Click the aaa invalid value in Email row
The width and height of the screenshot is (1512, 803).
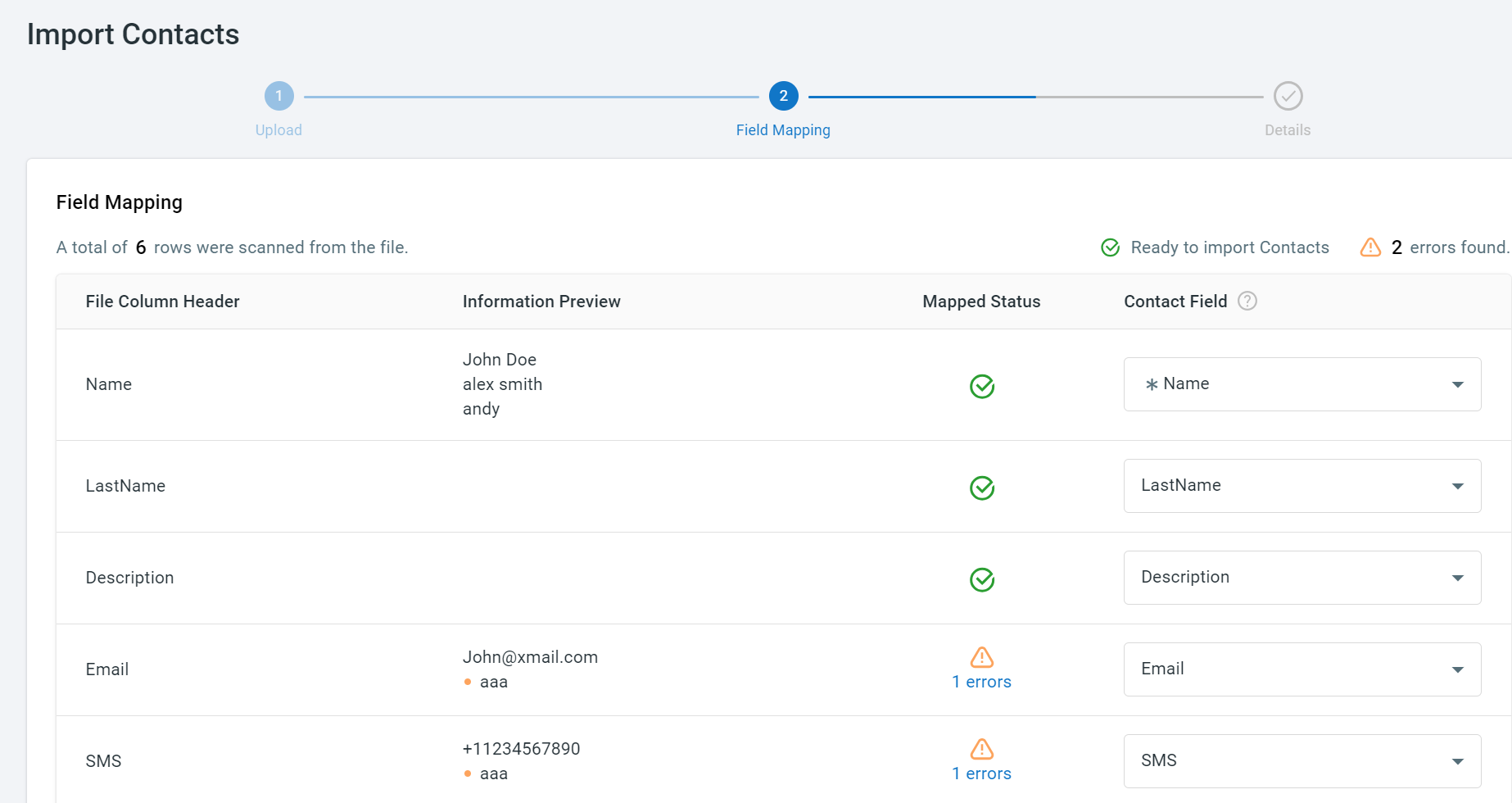click(494, 682)
